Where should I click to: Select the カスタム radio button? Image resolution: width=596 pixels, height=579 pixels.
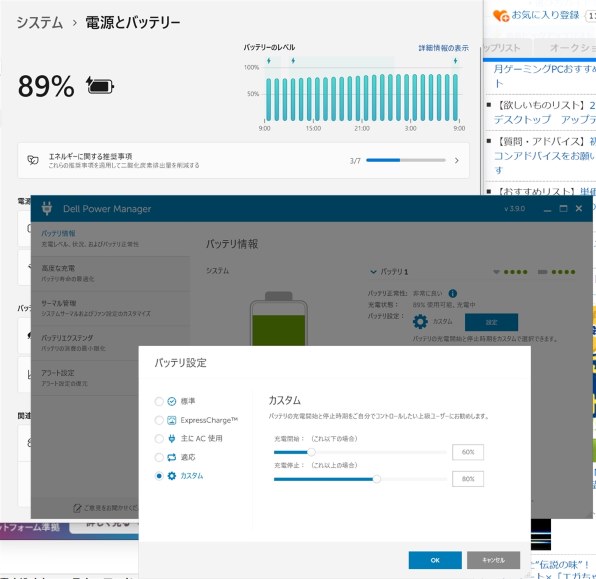(x=159, y=476)
